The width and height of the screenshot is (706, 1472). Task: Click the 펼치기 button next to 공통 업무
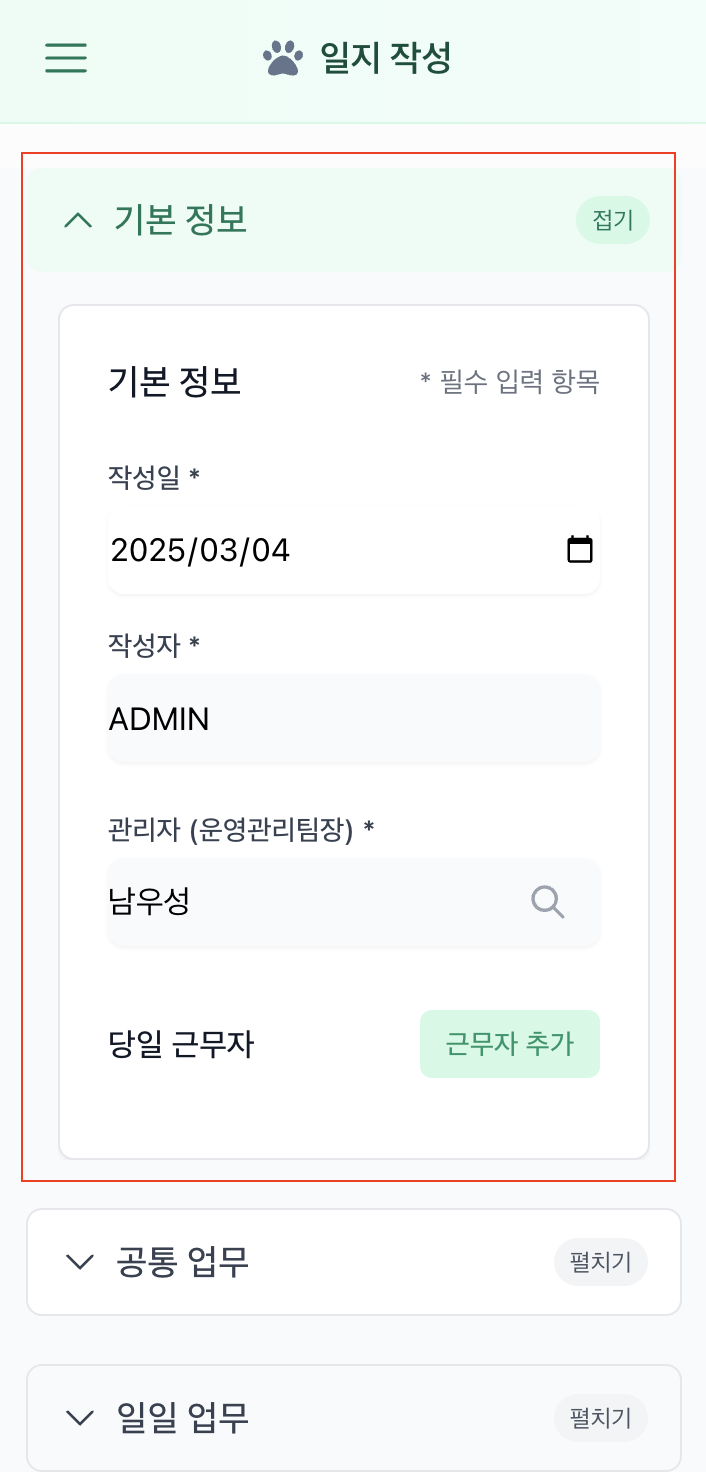pyautogui.click(x=600, y=1262)
